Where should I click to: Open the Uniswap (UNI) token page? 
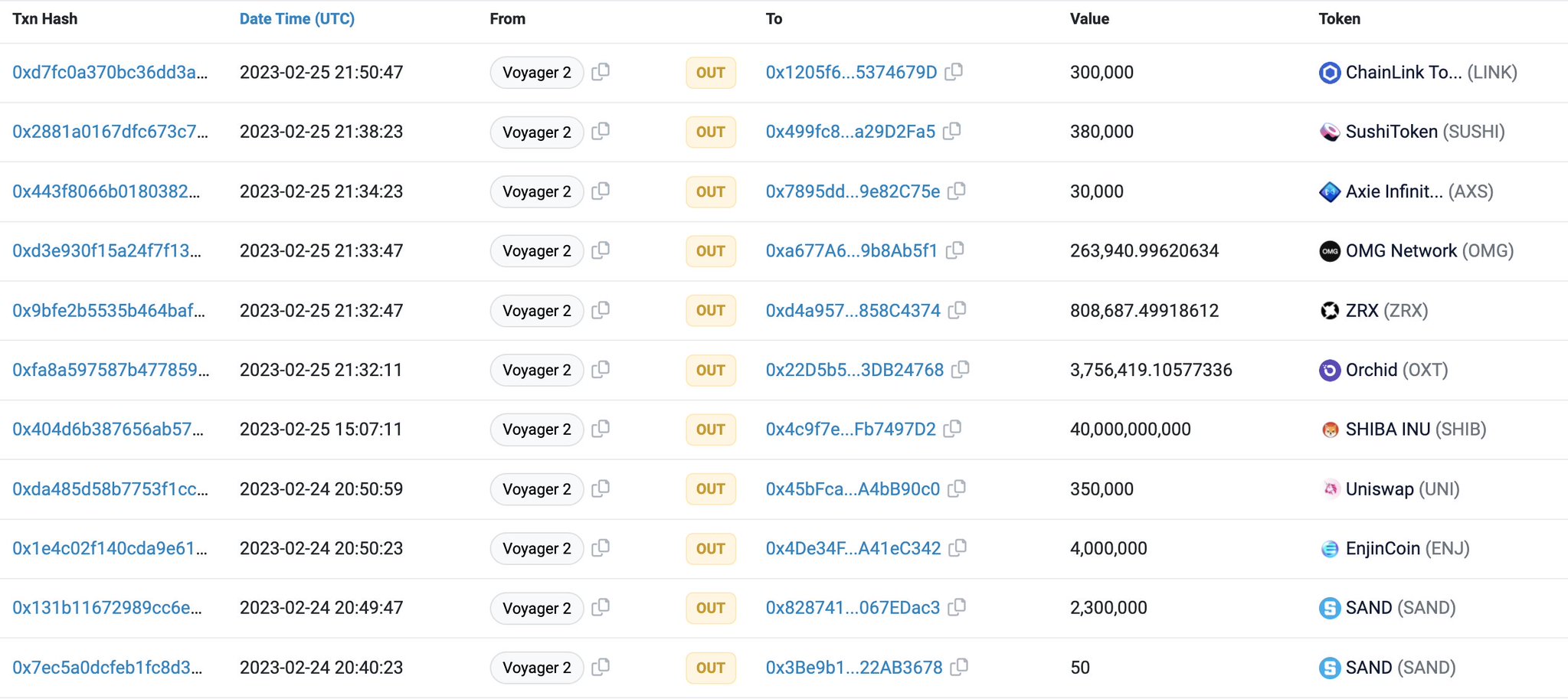pos(1403,488)
